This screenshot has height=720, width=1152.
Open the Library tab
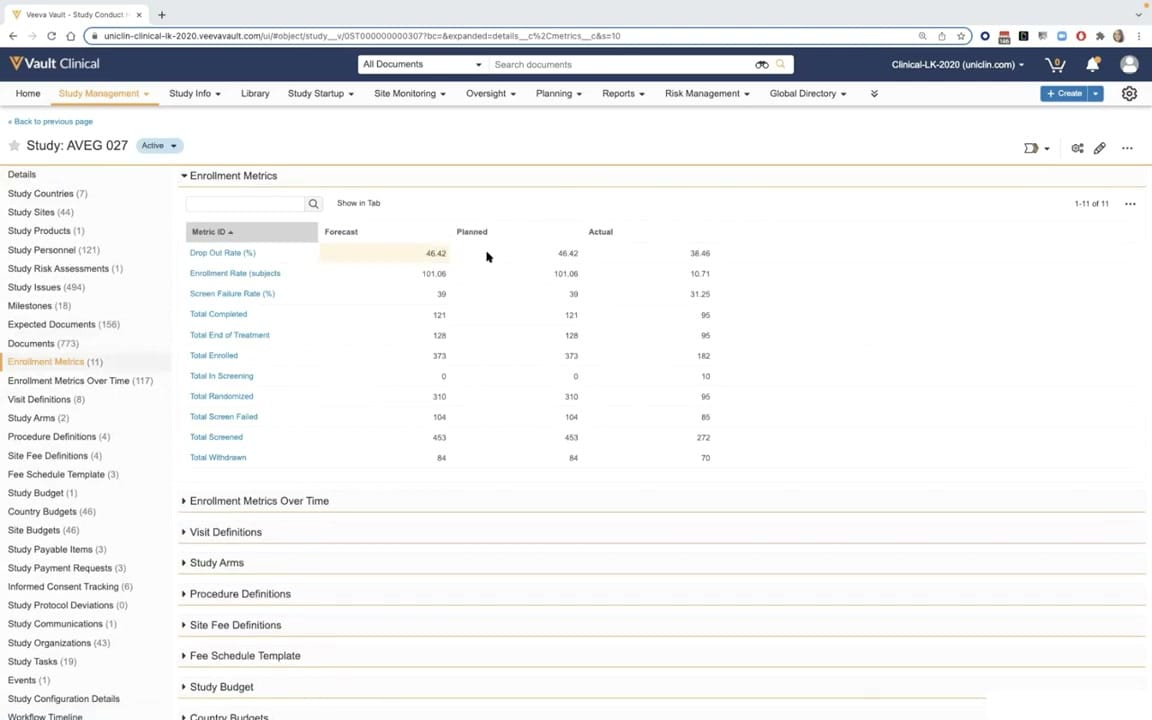[x=255, y=93]
